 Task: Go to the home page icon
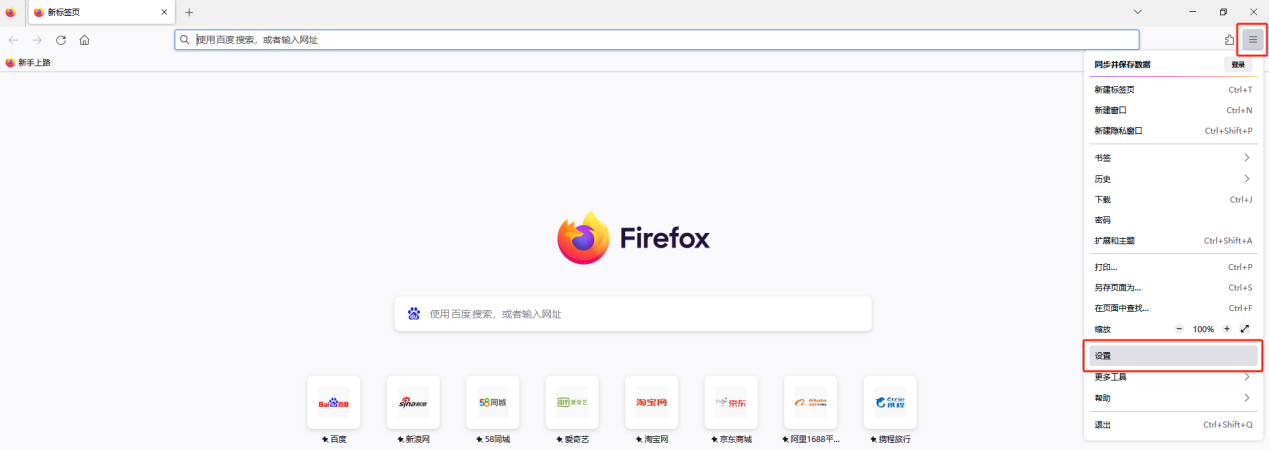click(x=85, y=40)
